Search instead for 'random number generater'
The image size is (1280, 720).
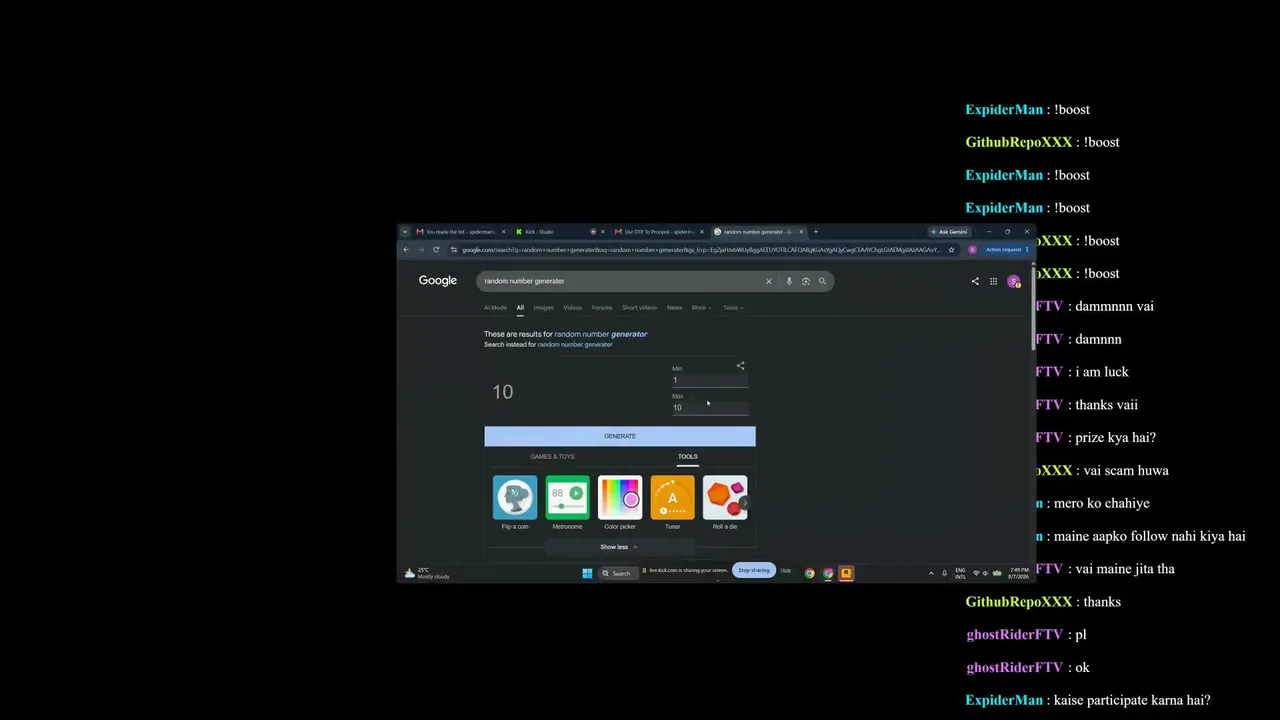tap(575, 344)
